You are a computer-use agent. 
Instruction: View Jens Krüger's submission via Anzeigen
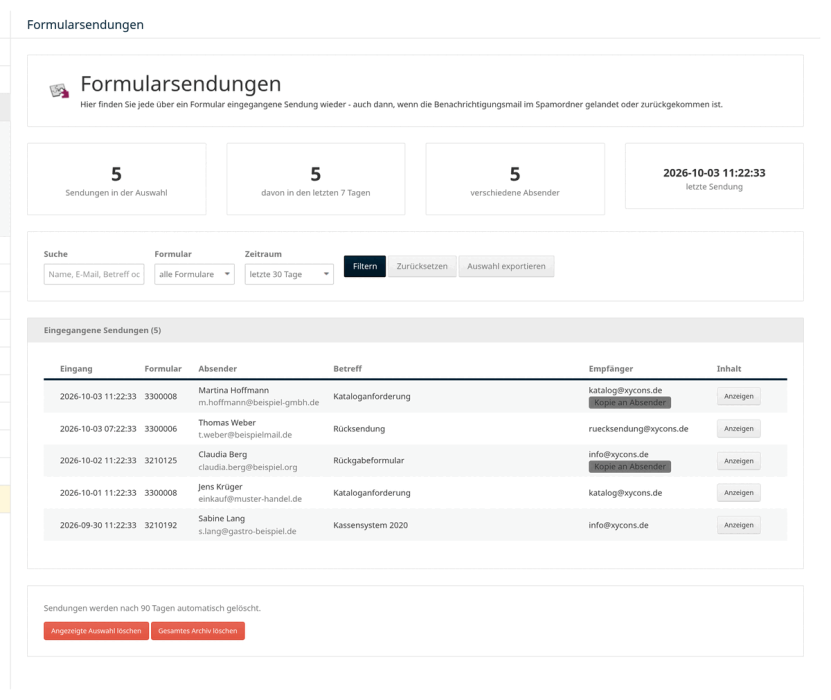coord(739,493)
